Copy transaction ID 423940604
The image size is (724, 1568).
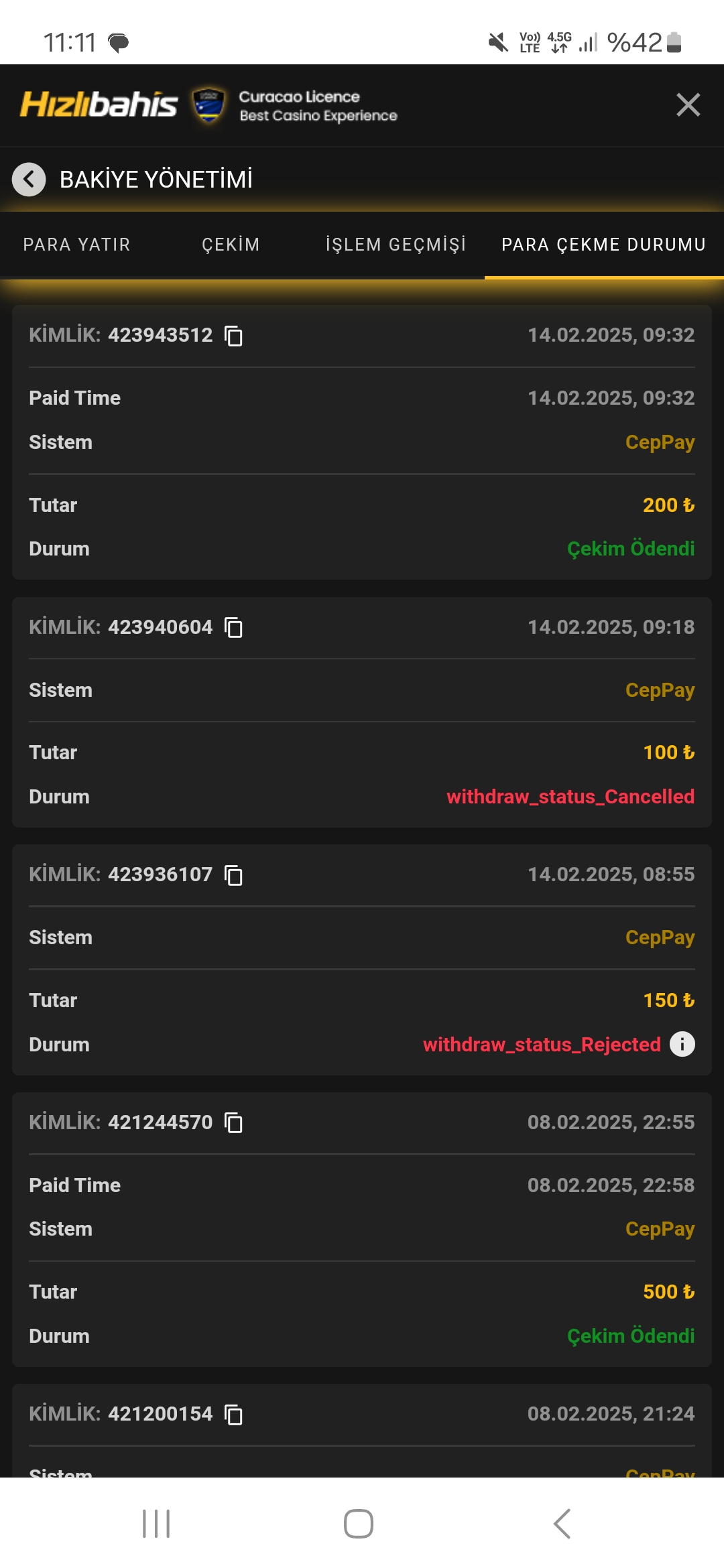(x=233, y=627)
